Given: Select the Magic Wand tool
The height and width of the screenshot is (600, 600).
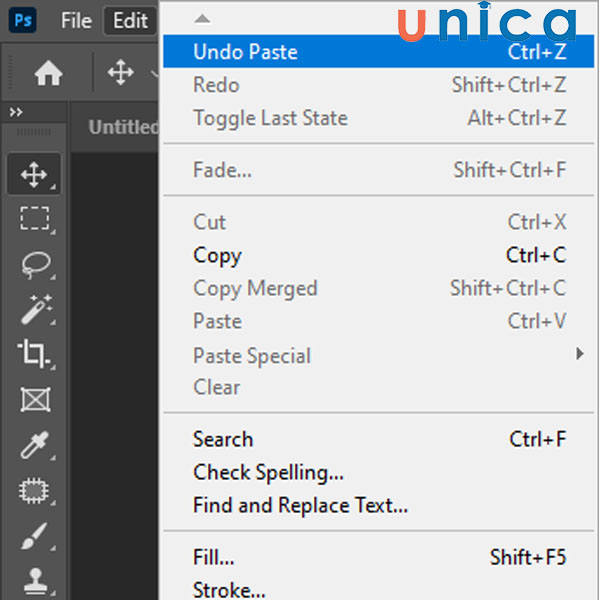Looking at the screenshot, I should [x=35, y=309].
